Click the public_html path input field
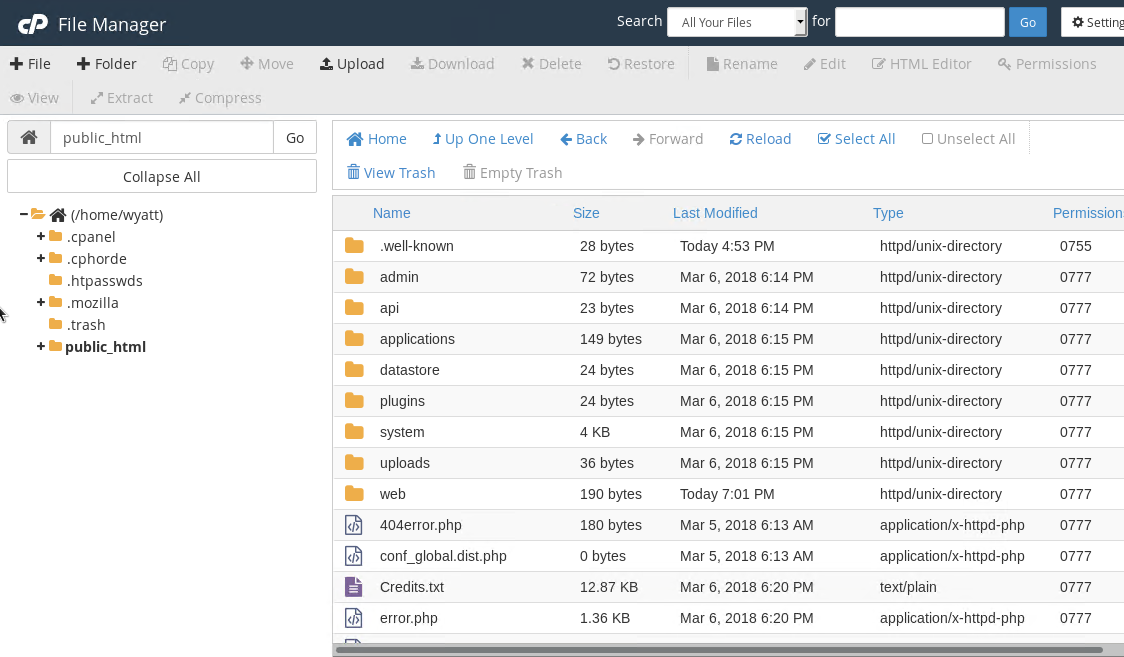The image size is (1124, 657). click(162, 138)
